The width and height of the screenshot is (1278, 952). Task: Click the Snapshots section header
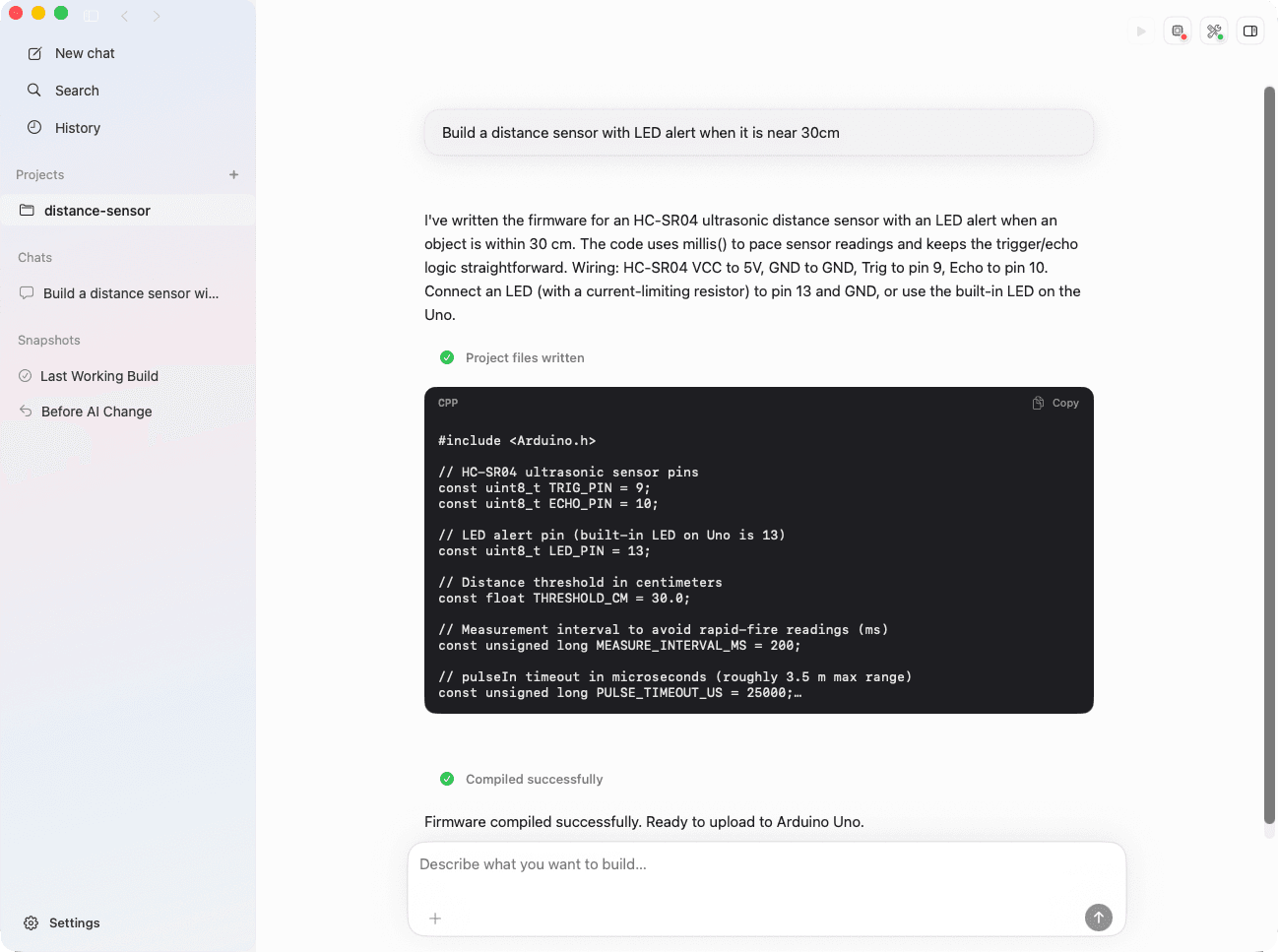click(x=49, y=340)
